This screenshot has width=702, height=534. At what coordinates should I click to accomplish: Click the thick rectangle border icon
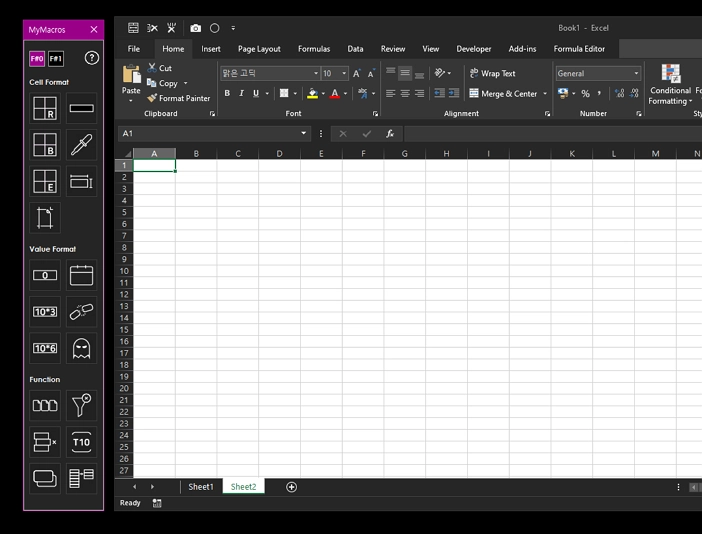tap(81, 108)
